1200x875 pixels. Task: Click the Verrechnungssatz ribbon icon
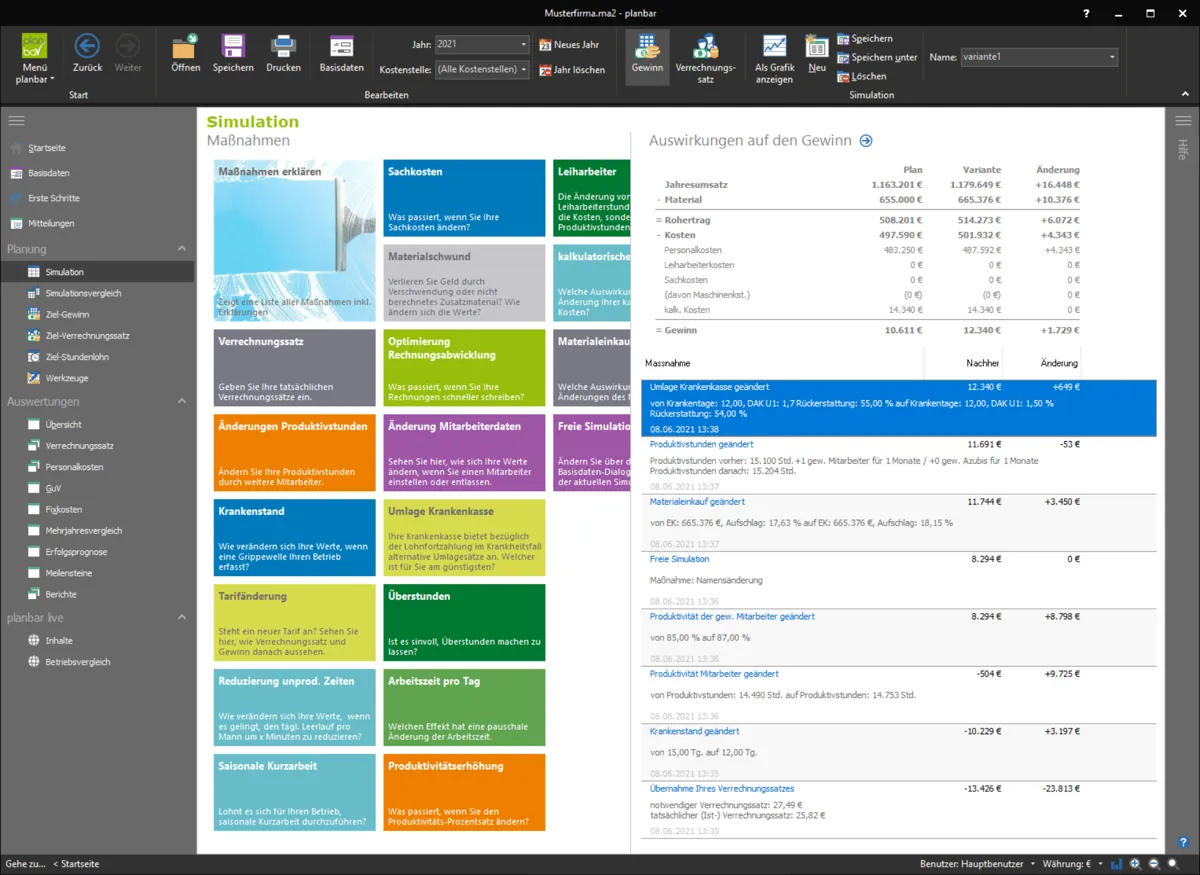pyautogui.click(x=705, y=47)
